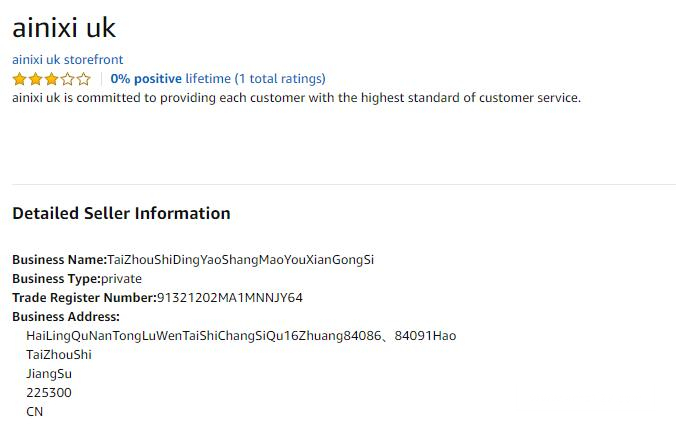The image size is (676, 431).
Task: Click the country code "CN"
Action: click(35, 412)
